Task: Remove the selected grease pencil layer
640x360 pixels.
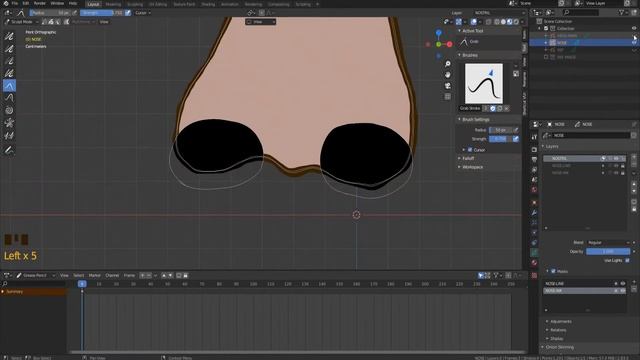Action: click(x=634, y=164)
